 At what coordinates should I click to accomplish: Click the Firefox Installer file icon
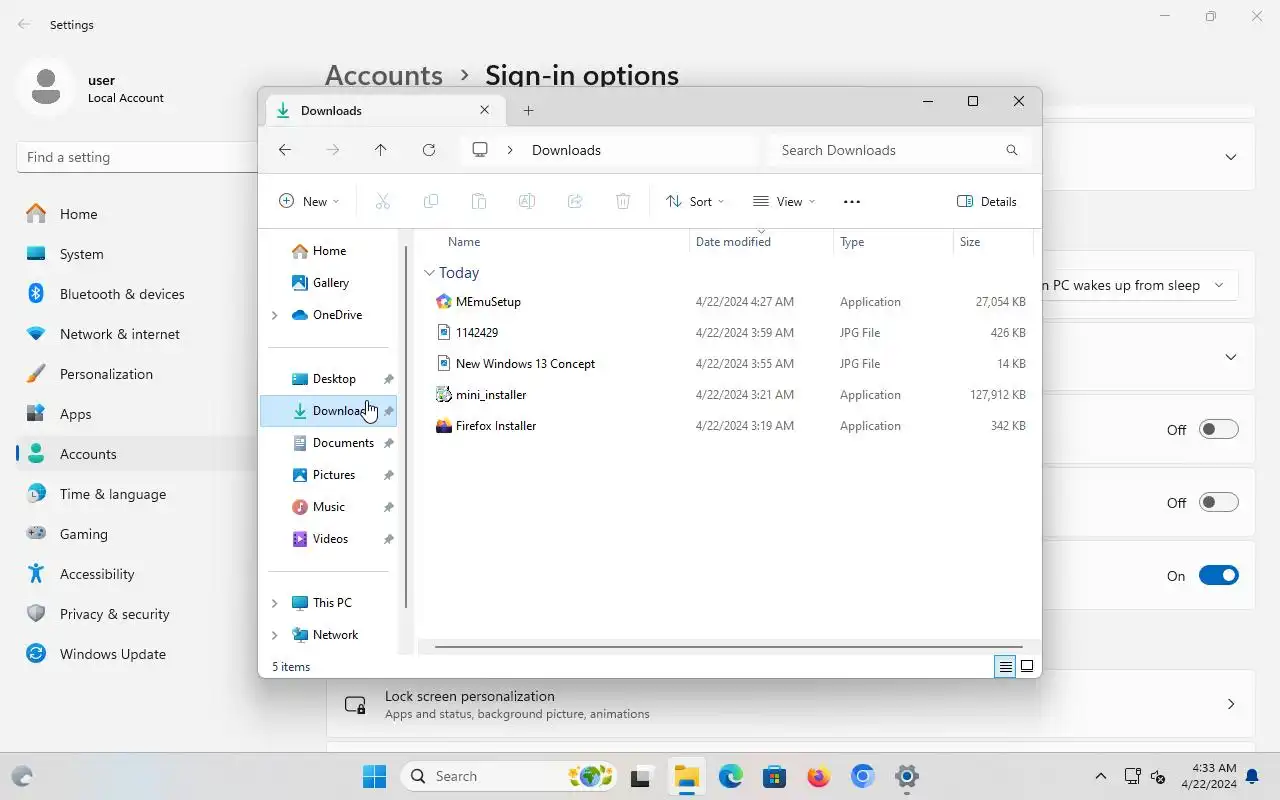pyautogui.click(x=444, y=425)
